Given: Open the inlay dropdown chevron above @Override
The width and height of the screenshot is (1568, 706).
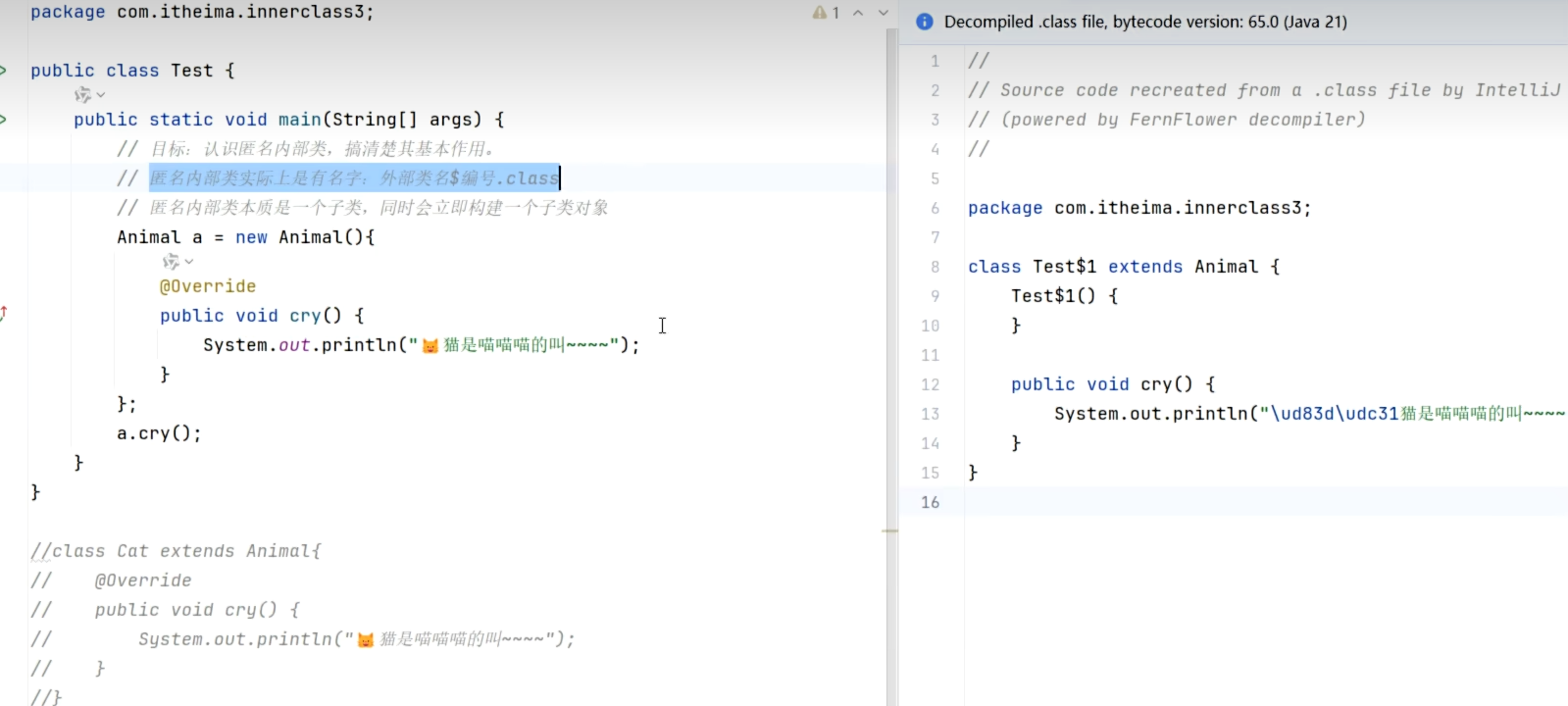Looking at the screenshot, I should click(188, 262).
